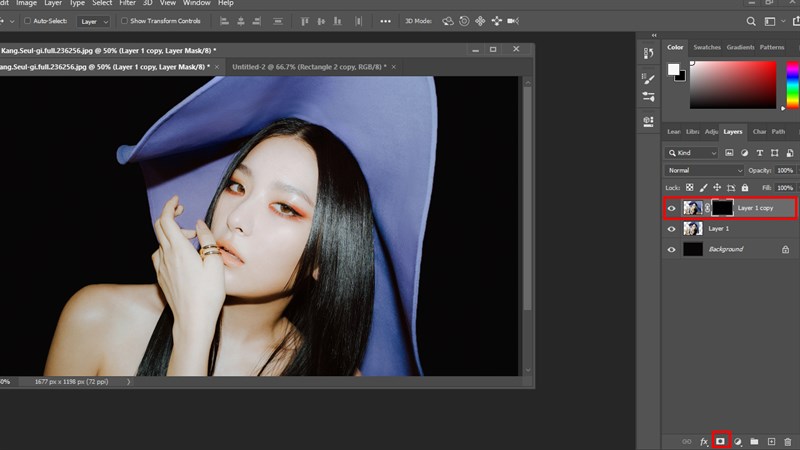Image resolution: width=800 pixels, height=450 pixels.
Task: Open the Auto-Select Layer dropdown
Action: pyautogui.click(x=93, y=21)
